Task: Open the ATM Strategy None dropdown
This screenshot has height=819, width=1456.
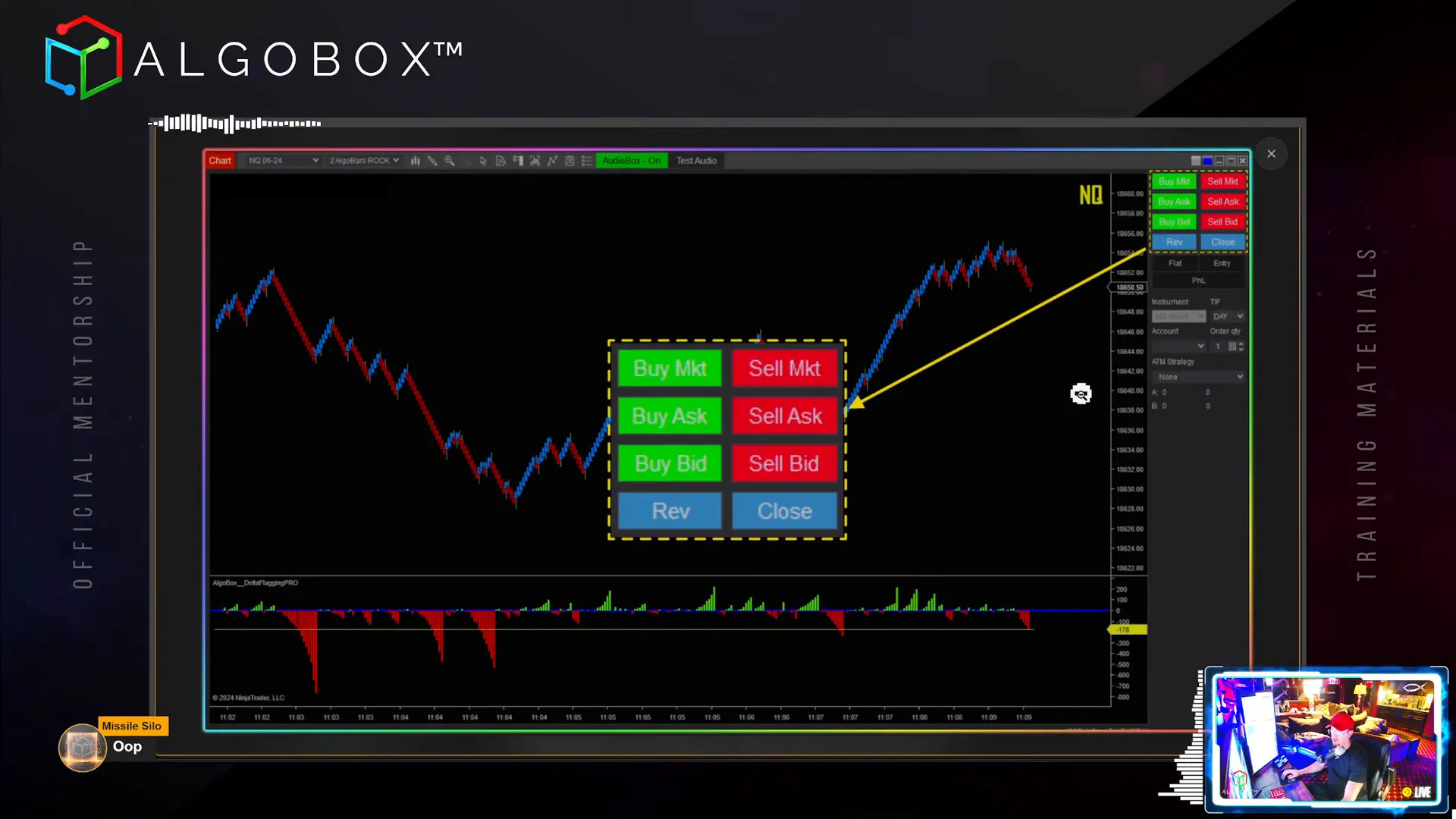Action: (1198, 377)
